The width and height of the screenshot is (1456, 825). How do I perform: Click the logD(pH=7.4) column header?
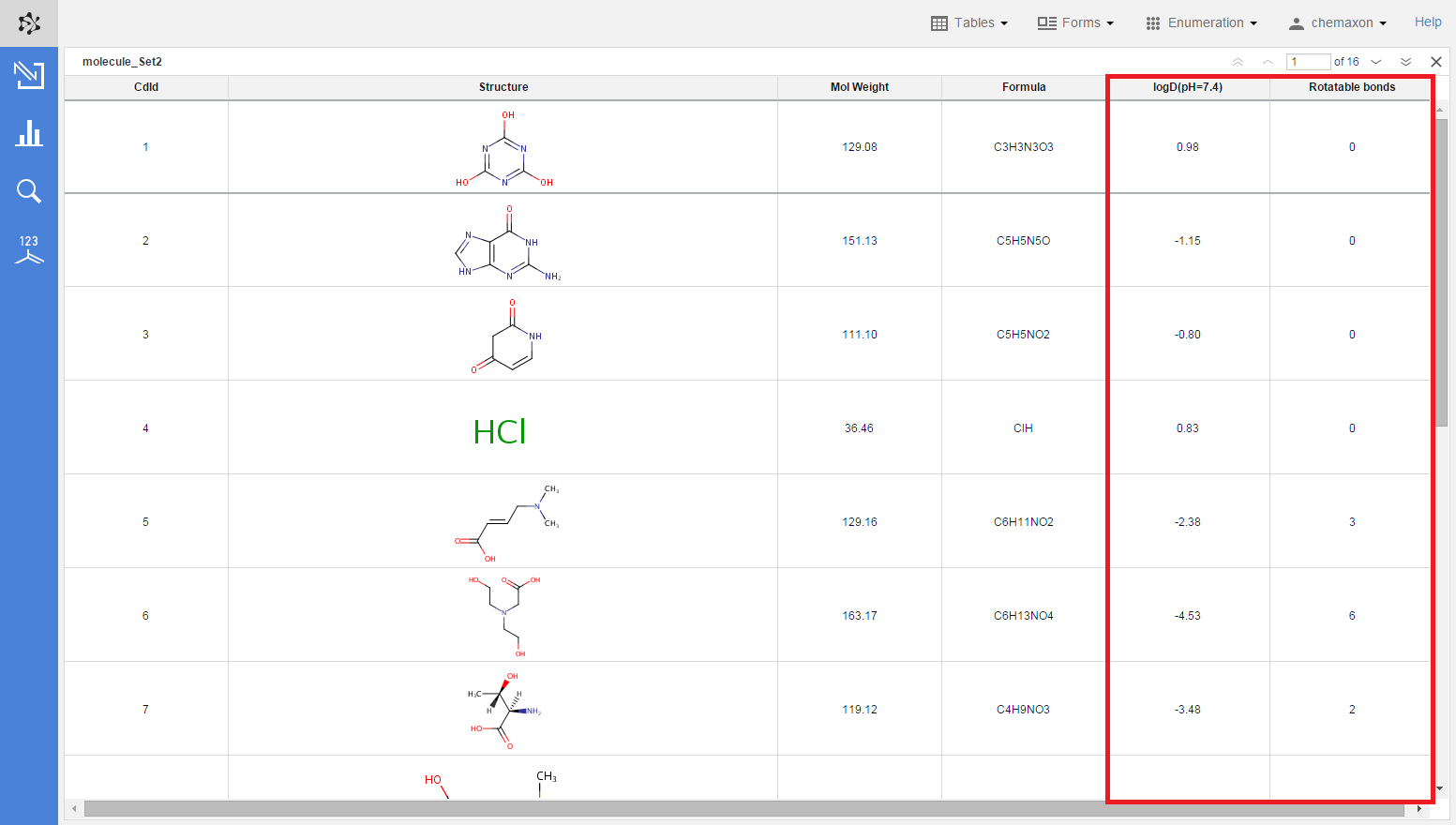point(1187,87)
